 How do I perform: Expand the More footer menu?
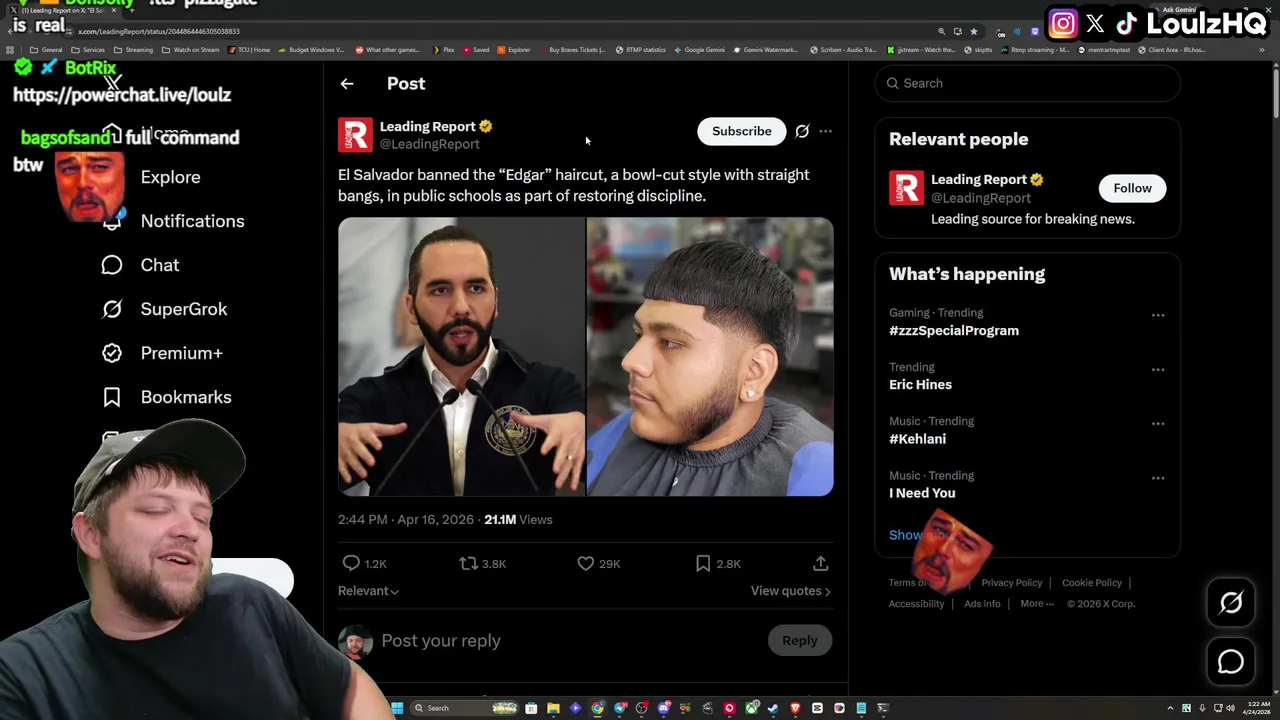1037,604
